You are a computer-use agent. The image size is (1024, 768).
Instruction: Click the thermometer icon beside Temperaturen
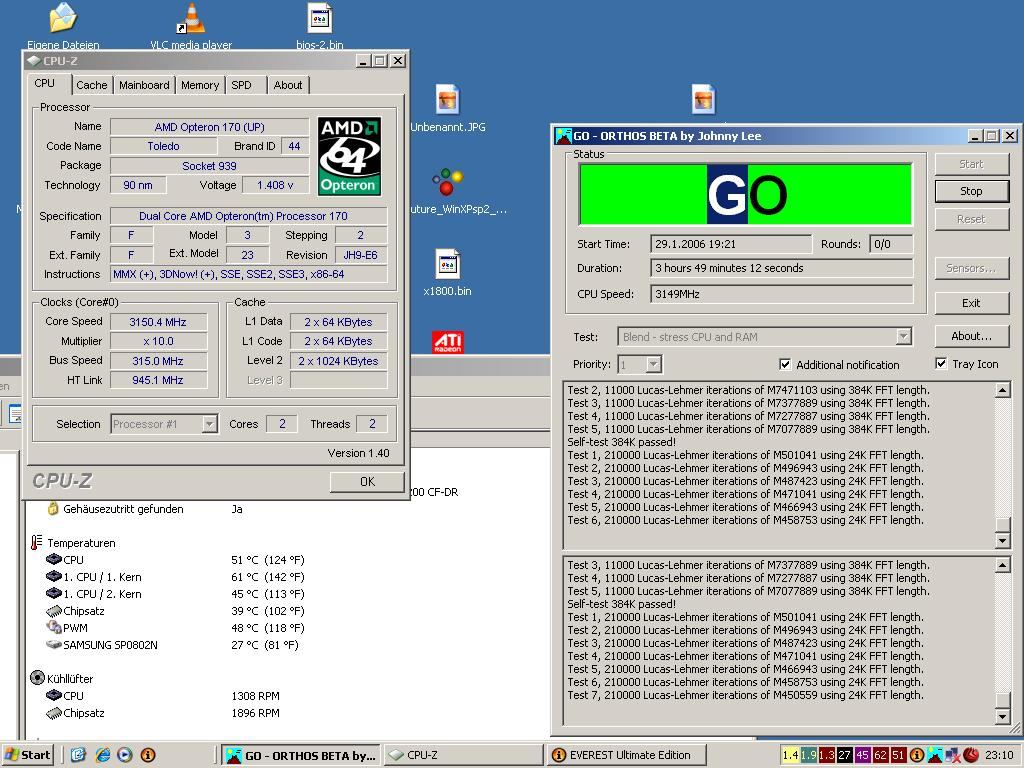37,542
